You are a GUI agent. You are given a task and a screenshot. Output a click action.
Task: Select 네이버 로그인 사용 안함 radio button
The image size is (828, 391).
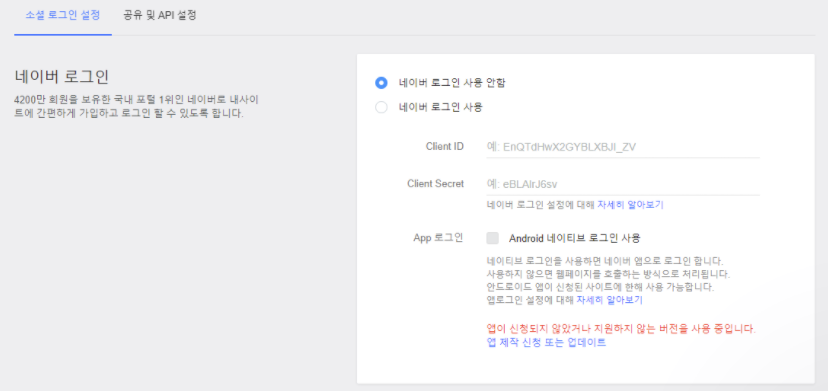click(x=381, y=83)
